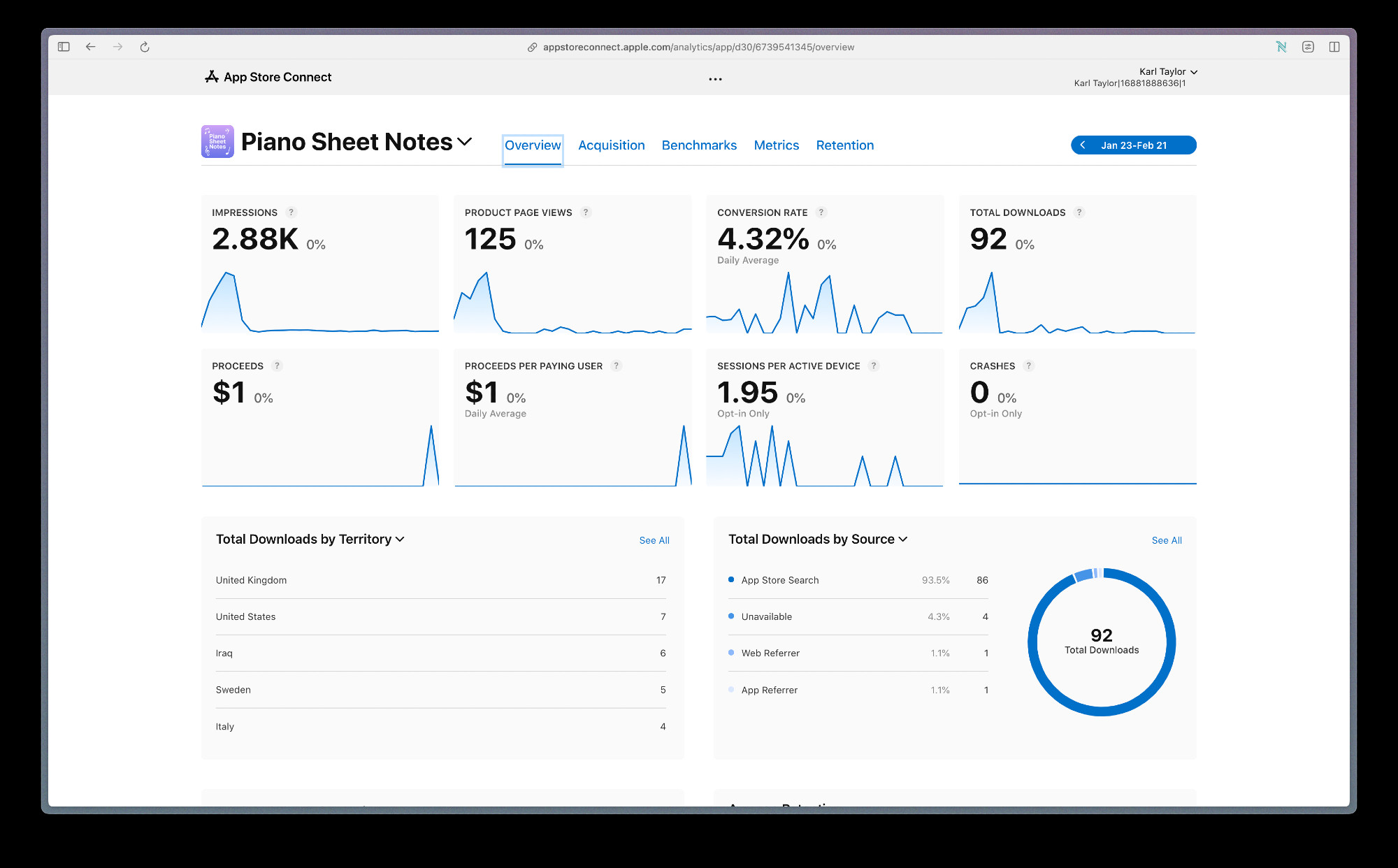This screenshot has height=868, width=1398.
Task: Click the browser address bar URL
Action: point(698,47)
